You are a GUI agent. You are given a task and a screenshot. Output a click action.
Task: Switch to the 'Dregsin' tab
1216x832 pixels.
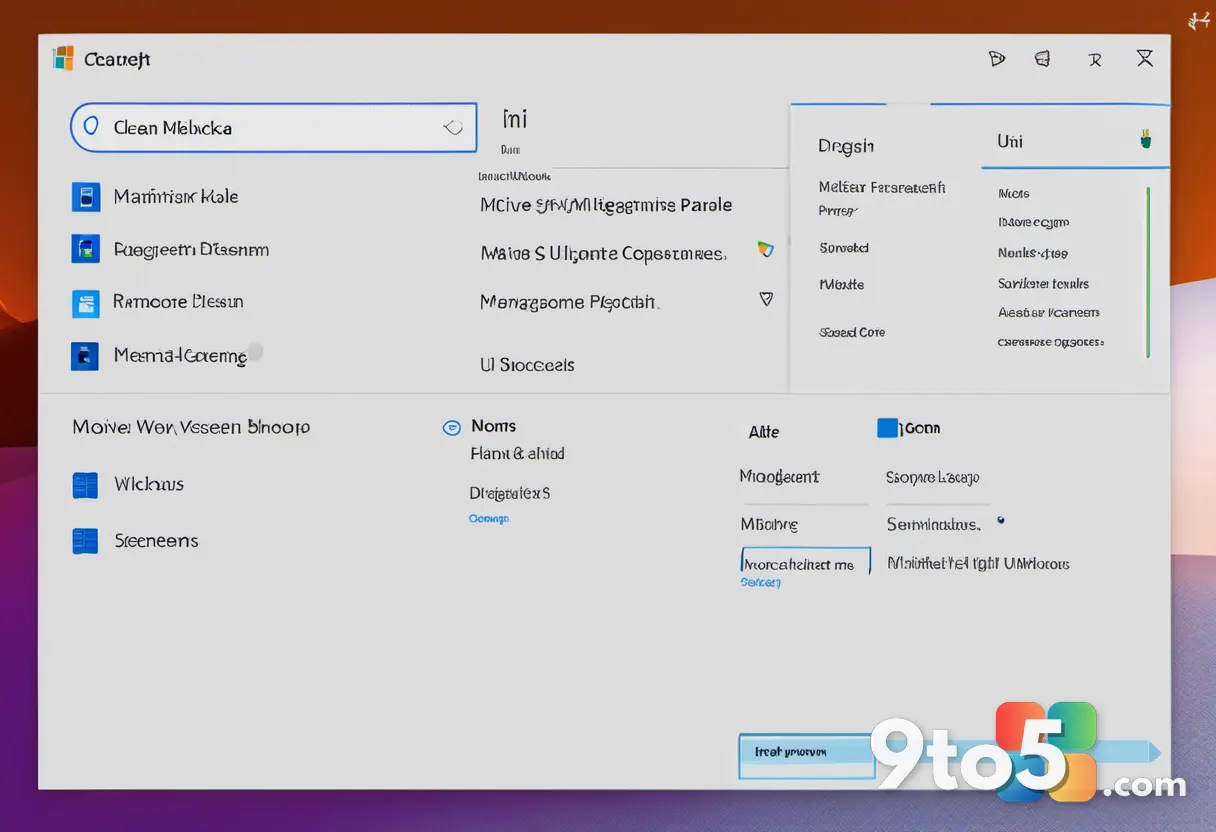click(846, 146)
